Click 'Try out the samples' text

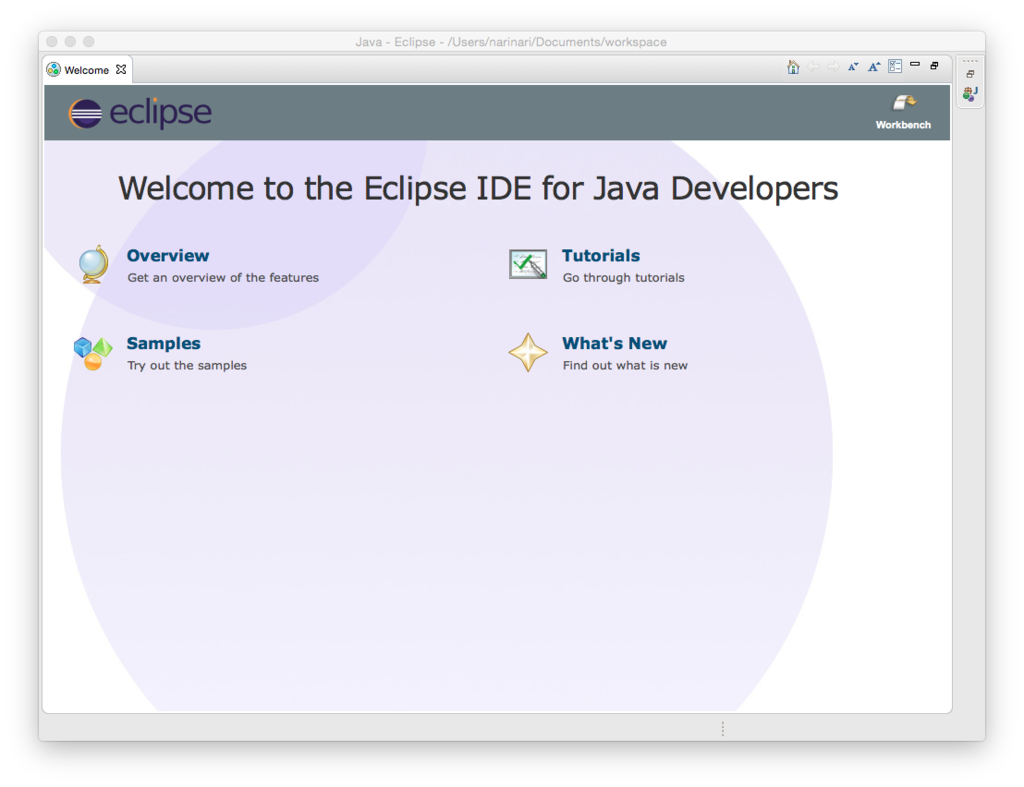point(187,366)
